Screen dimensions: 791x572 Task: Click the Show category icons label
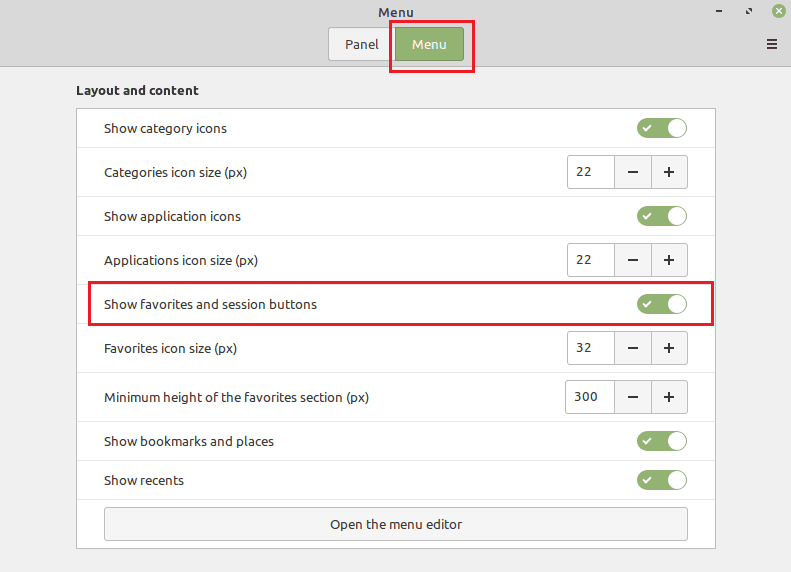pos(165,129)
